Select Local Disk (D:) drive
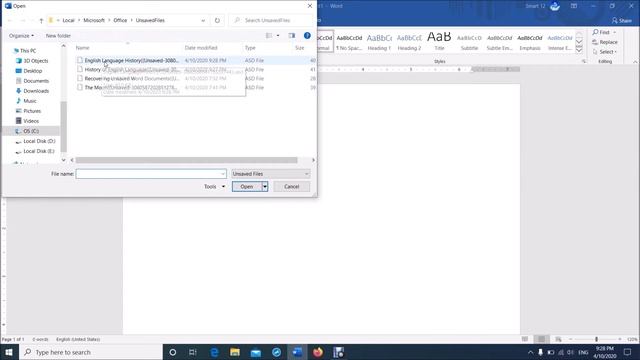 pos(39,141)
